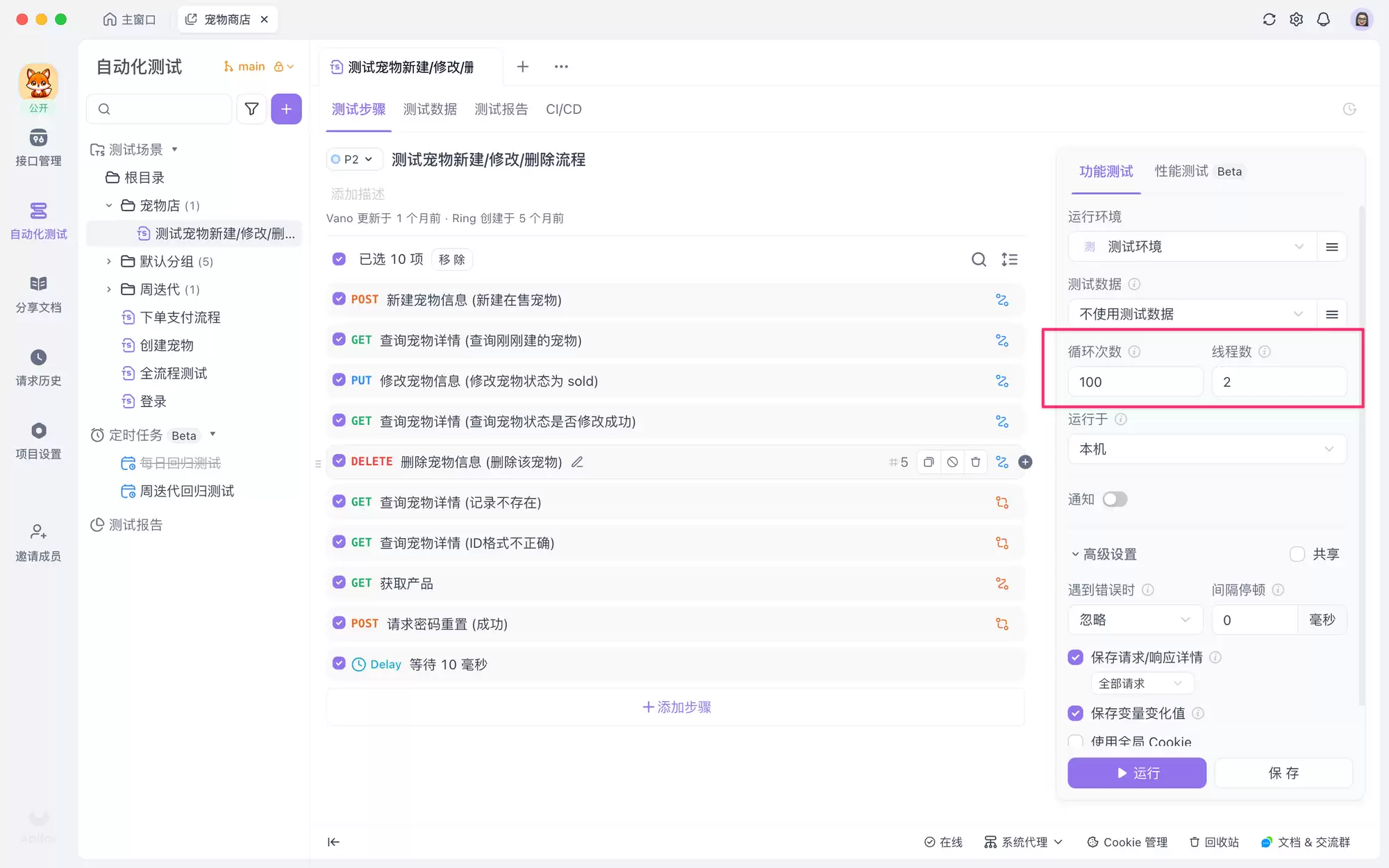The height and width of the screenshot is (868, 1389).
Task: Collapse the 宠物店 folder
Action: click(x=108, y=206)
